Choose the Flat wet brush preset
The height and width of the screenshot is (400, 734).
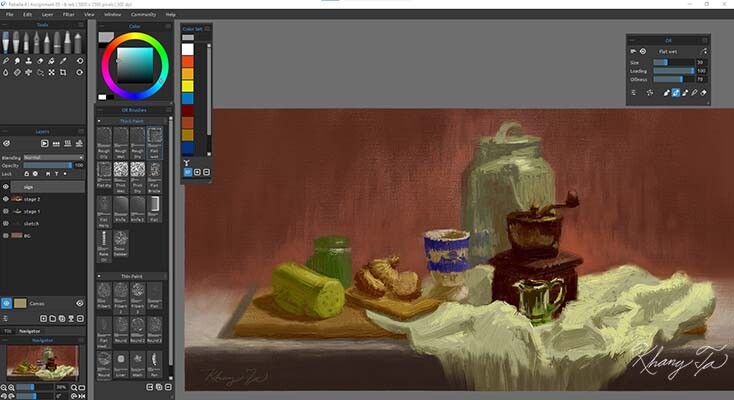click(154, 143)
